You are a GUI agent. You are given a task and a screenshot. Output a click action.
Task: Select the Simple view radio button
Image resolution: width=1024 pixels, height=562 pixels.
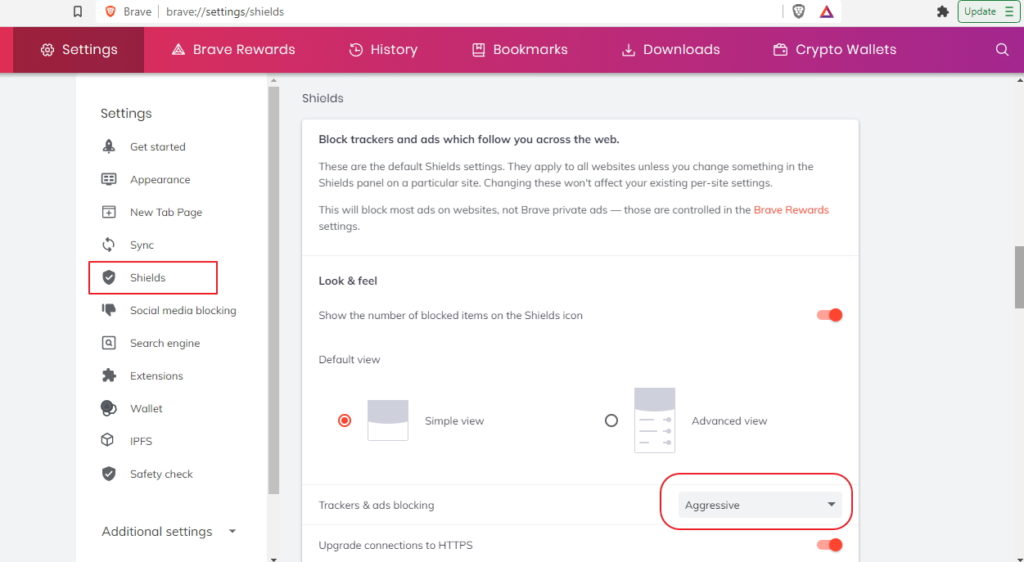click(345, 421)
